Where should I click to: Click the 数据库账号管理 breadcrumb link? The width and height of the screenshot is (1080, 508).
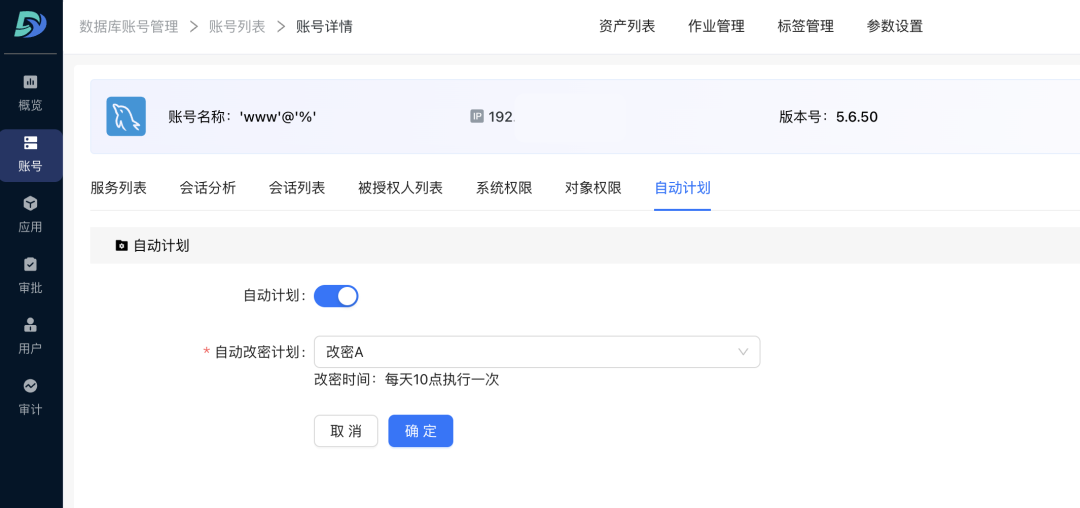click(x=129, y=26)
